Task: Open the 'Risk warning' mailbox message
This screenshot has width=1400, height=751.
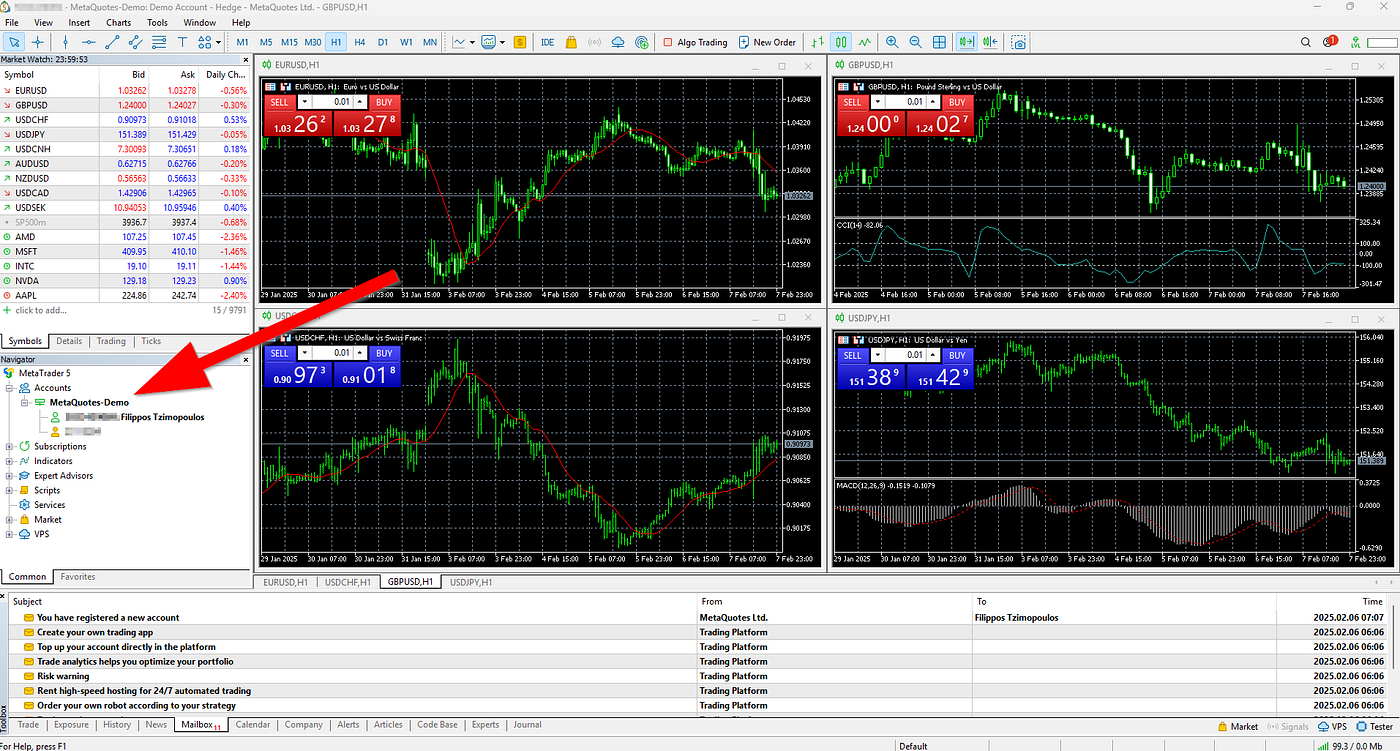Action: click(x=63, y=676)
